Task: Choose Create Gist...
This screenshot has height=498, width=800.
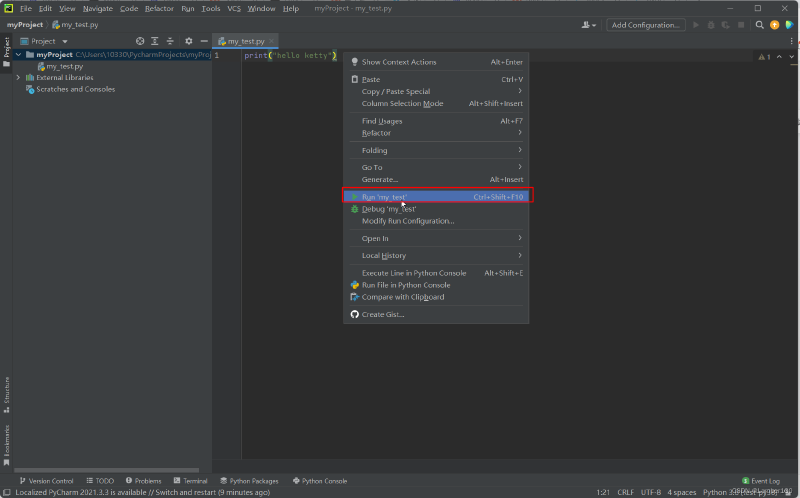Action: tap(437, 314)
